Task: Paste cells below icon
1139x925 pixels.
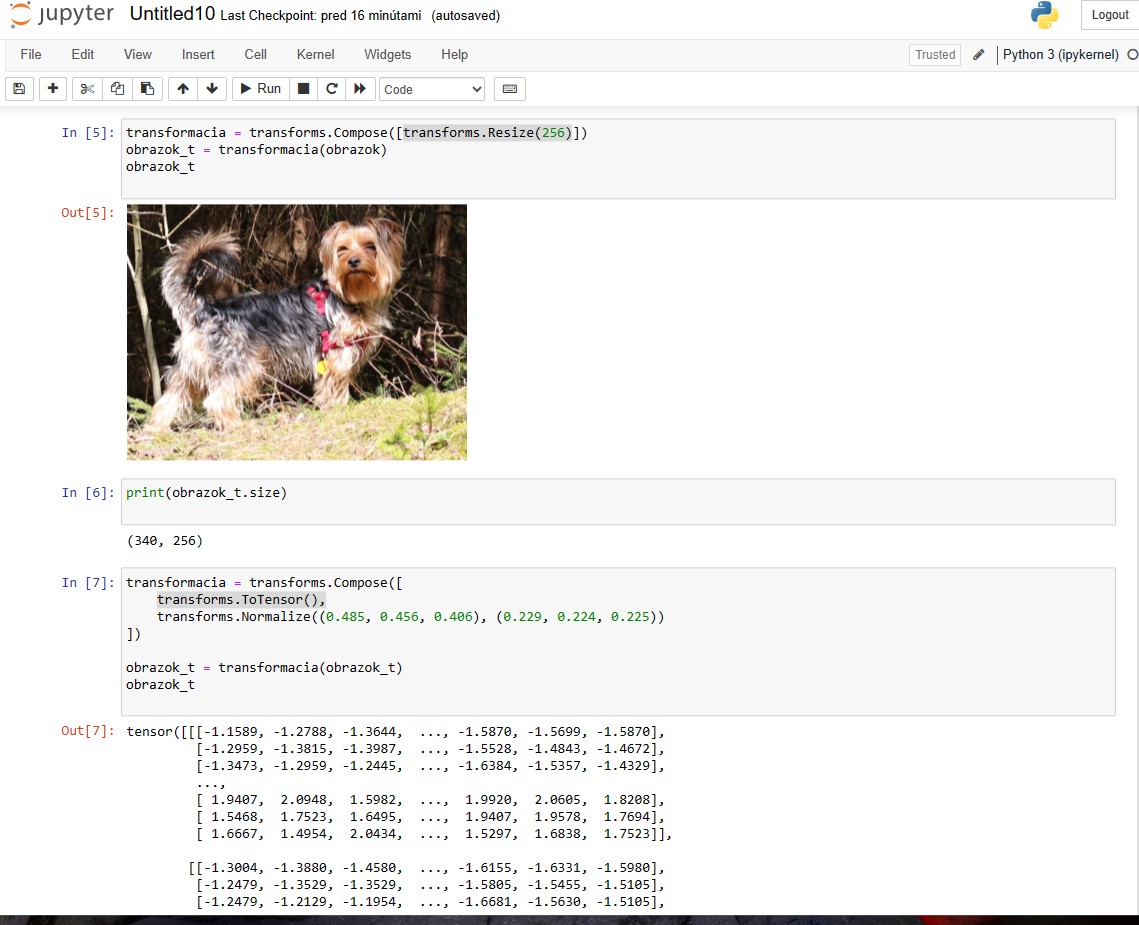Action: pos(147,89)
